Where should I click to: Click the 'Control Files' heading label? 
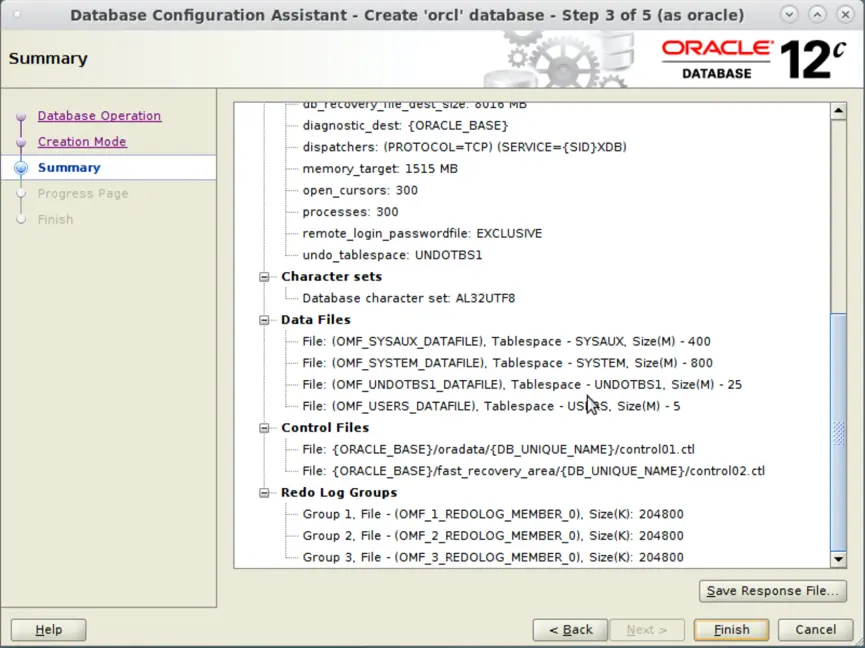tap(325, 428)
